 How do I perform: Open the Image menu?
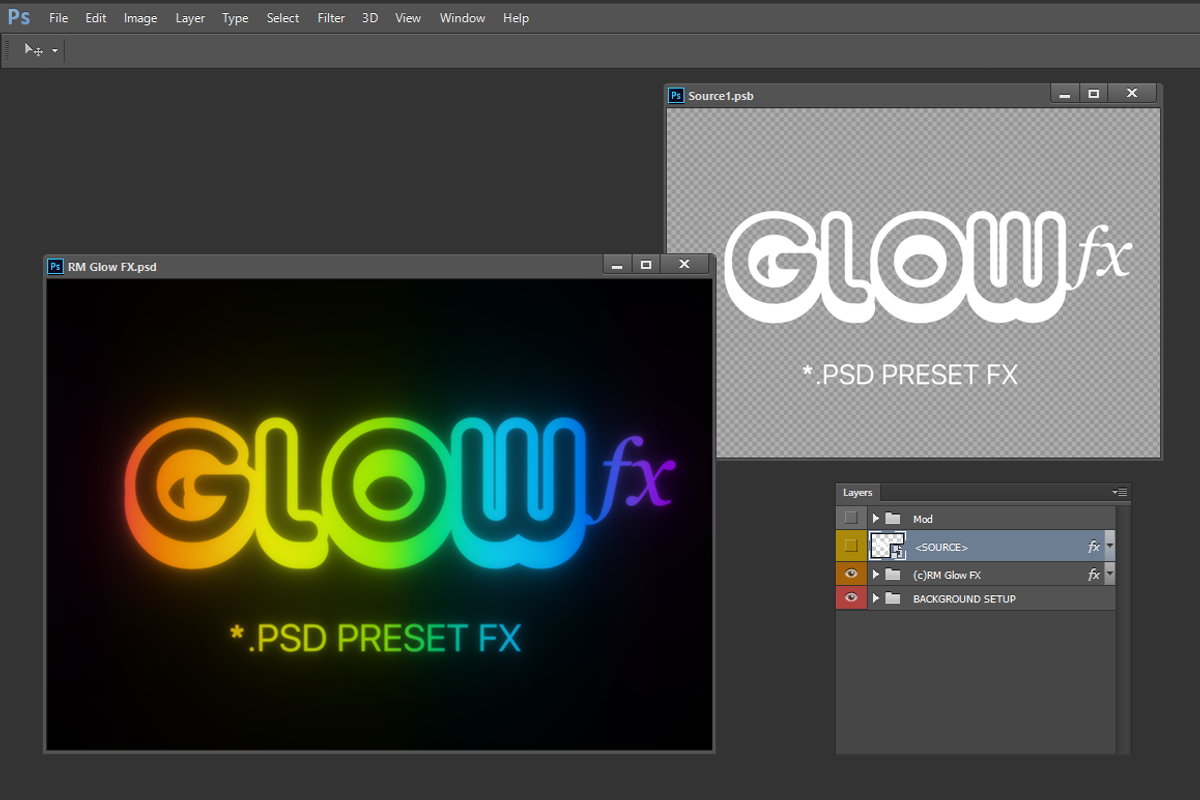pos(140,18)
